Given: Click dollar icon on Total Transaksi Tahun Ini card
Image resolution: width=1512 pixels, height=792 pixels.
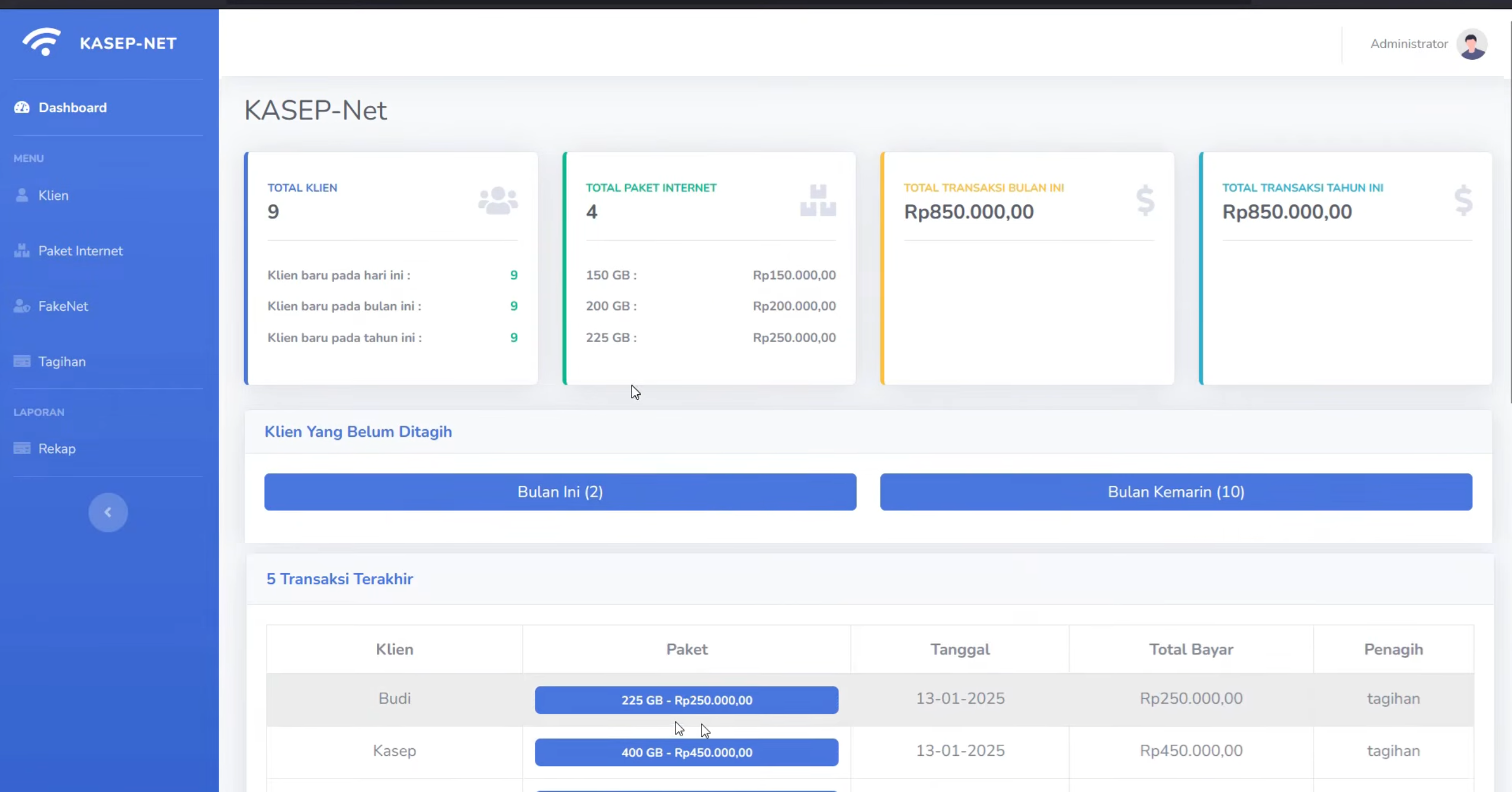Looking at the screenshot, I should click(1463, 200).
